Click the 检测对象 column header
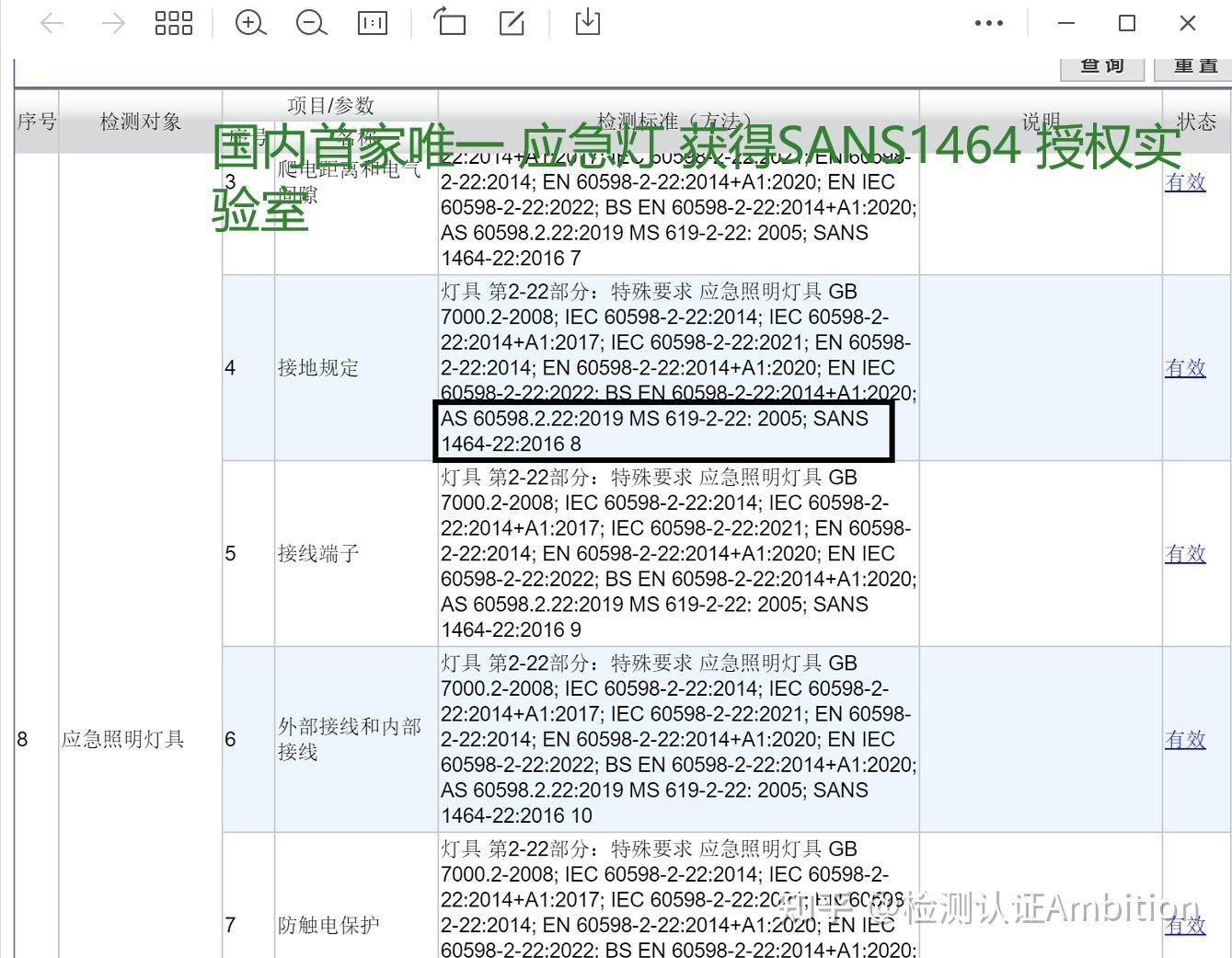The image size is (1232, 958). (x=141, y=121)
